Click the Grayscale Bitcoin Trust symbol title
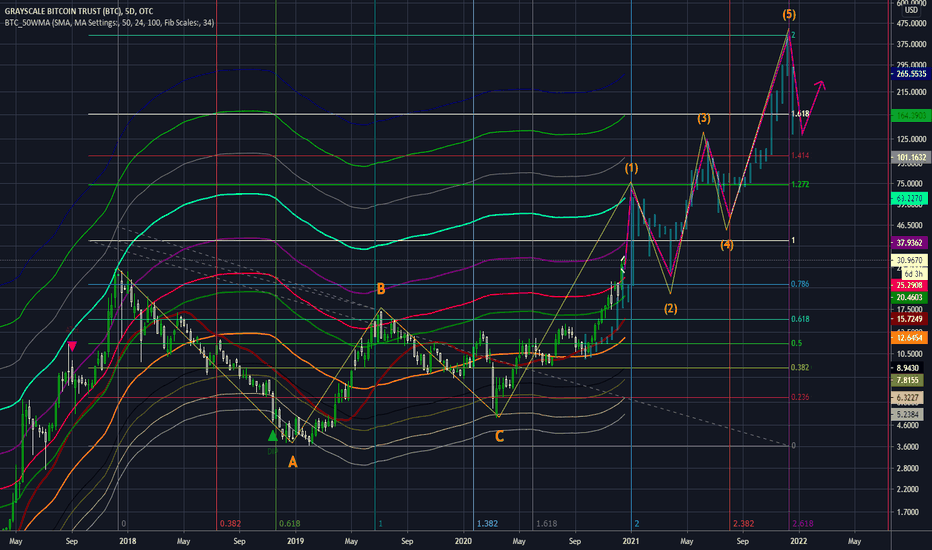The width and height of the screenshot is (932, 550). click(x=79, y=11)
